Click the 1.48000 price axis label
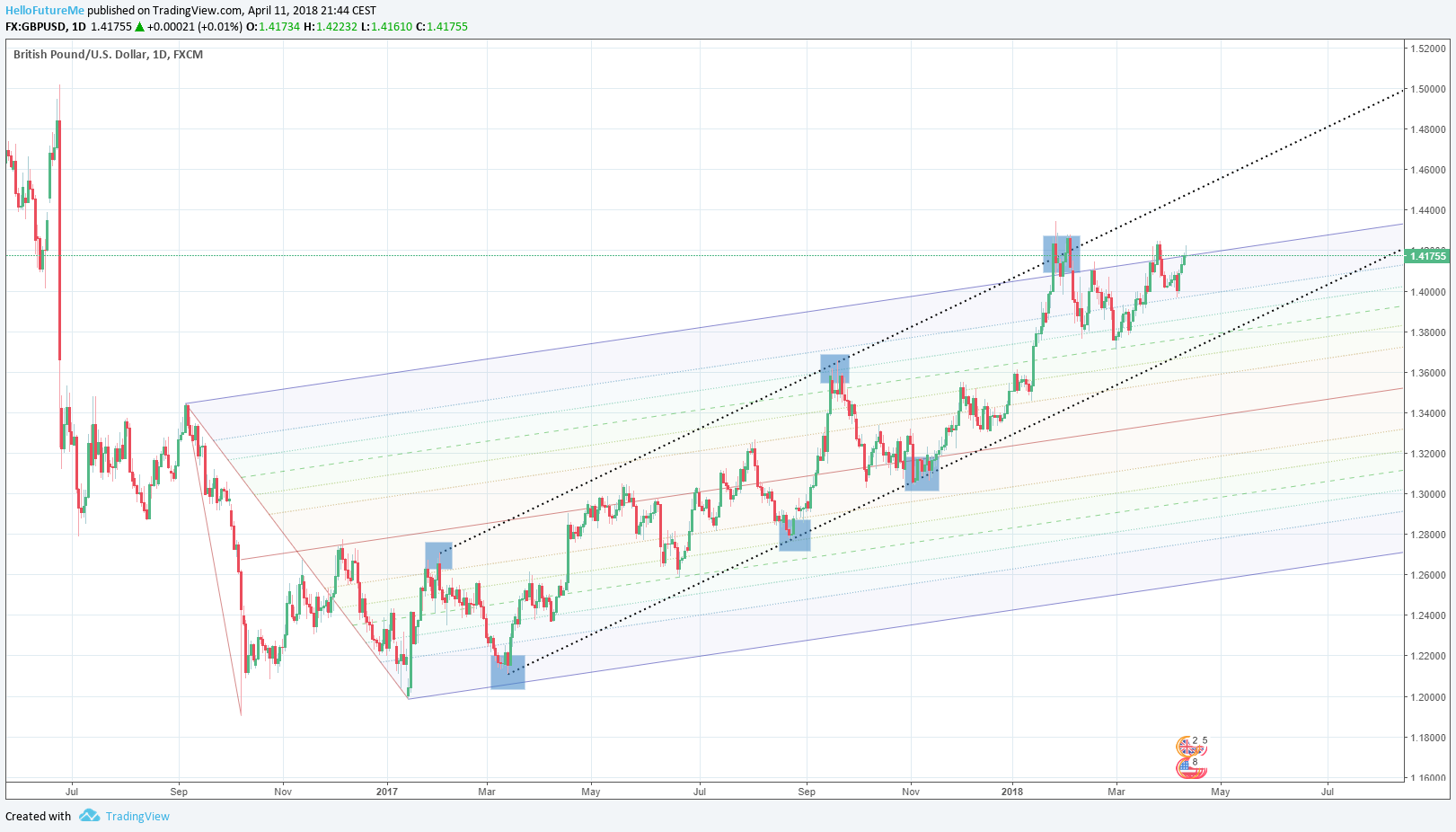 tap(1428, 129)
